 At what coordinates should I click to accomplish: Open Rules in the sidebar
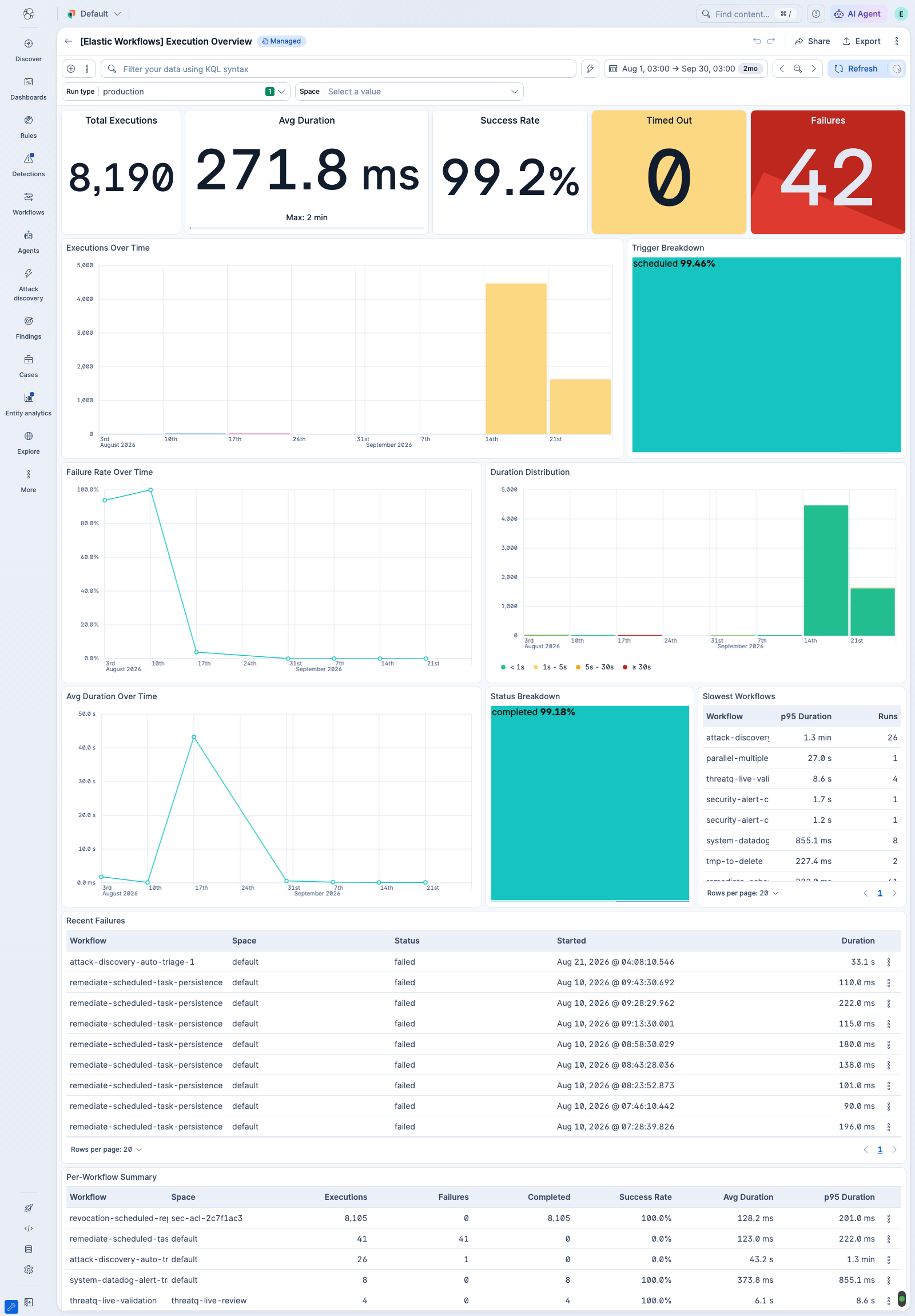click(x=28, y=127)
